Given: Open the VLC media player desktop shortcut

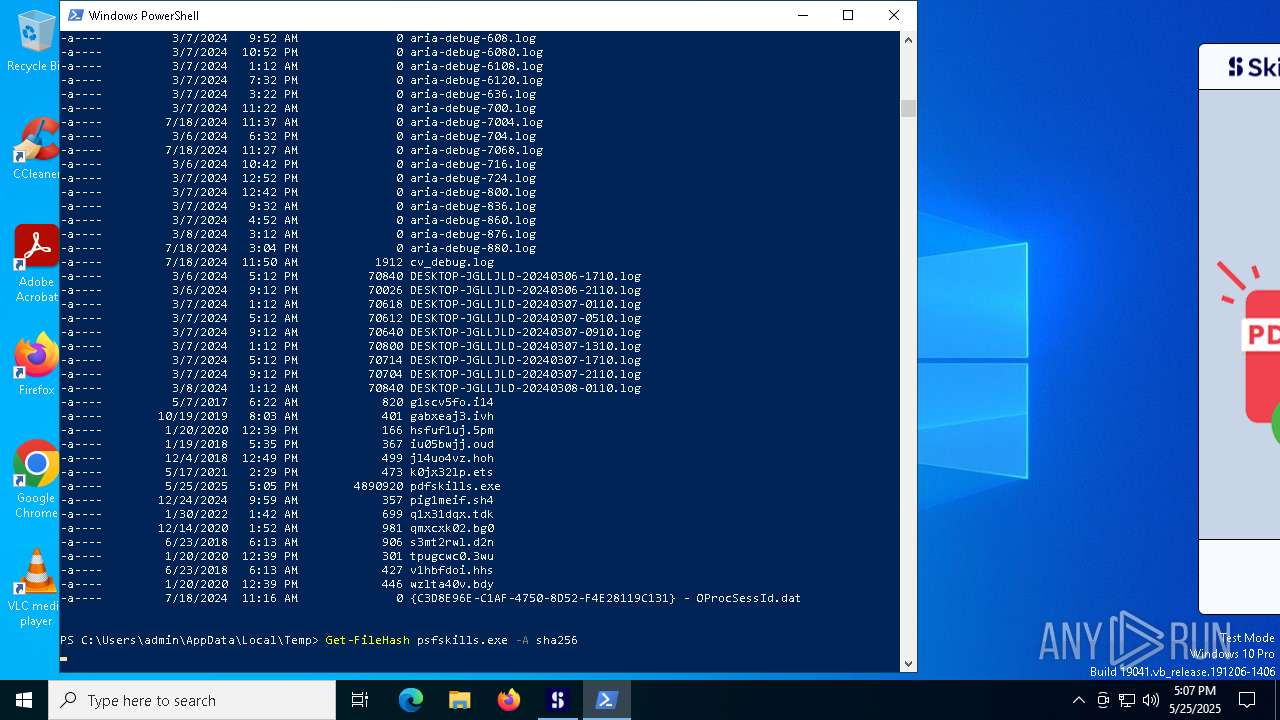Looking at the screenshot, I should tap(36, 587).
